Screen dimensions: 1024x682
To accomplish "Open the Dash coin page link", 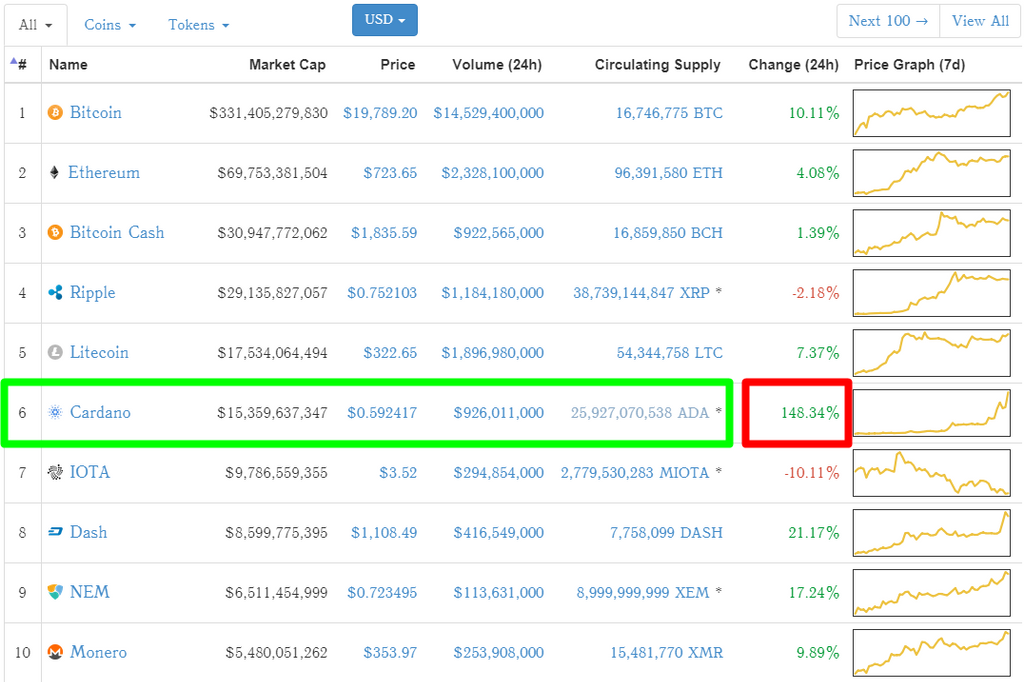I will pyautogui.click(x=88, y=532).
